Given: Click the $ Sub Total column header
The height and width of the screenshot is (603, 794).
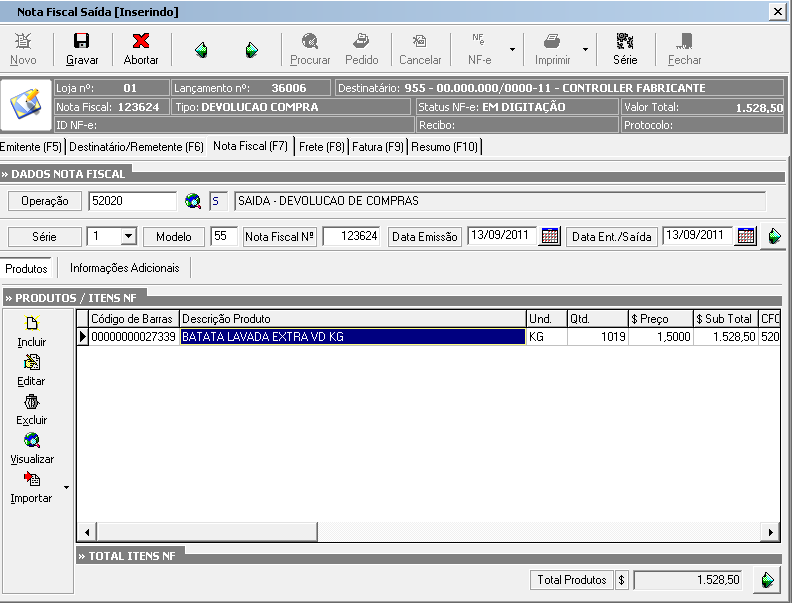Looking at the screenshot, I should tap(725, 319).
